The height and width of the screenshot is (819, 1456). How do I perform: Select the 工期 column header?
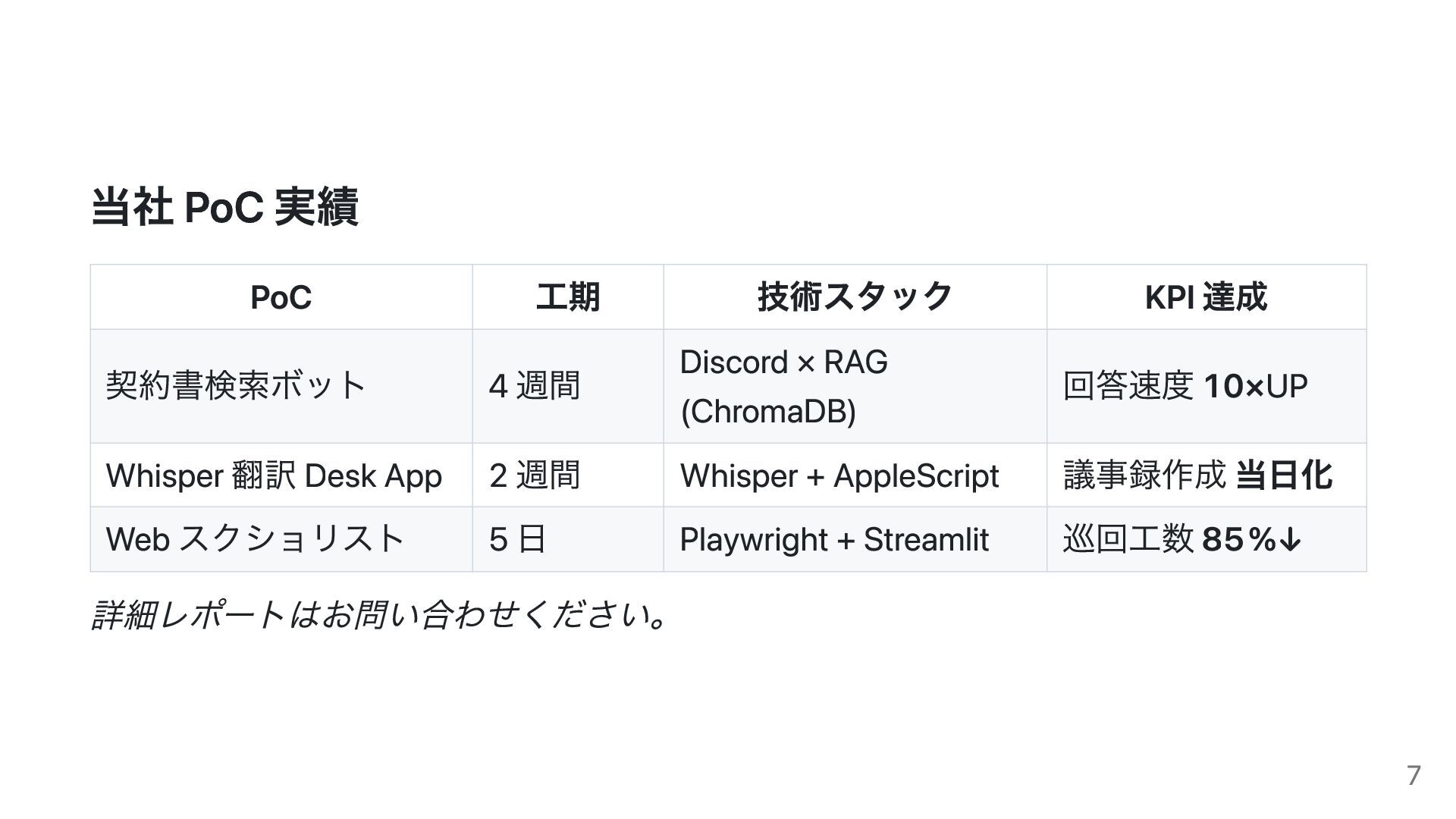pyautogui.click(x=568, y=297)
